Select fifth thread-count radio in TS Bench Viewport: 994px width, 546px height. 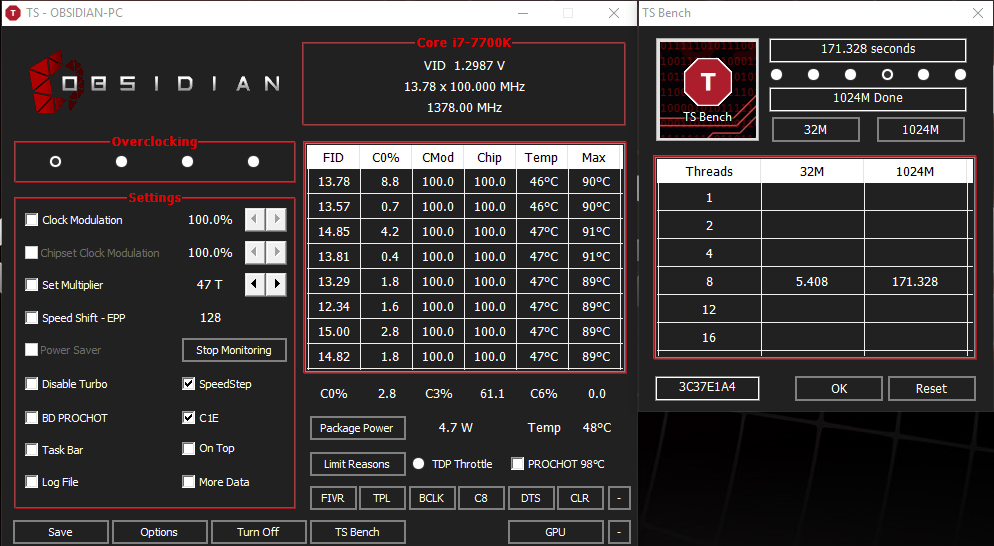click(924, 75)
